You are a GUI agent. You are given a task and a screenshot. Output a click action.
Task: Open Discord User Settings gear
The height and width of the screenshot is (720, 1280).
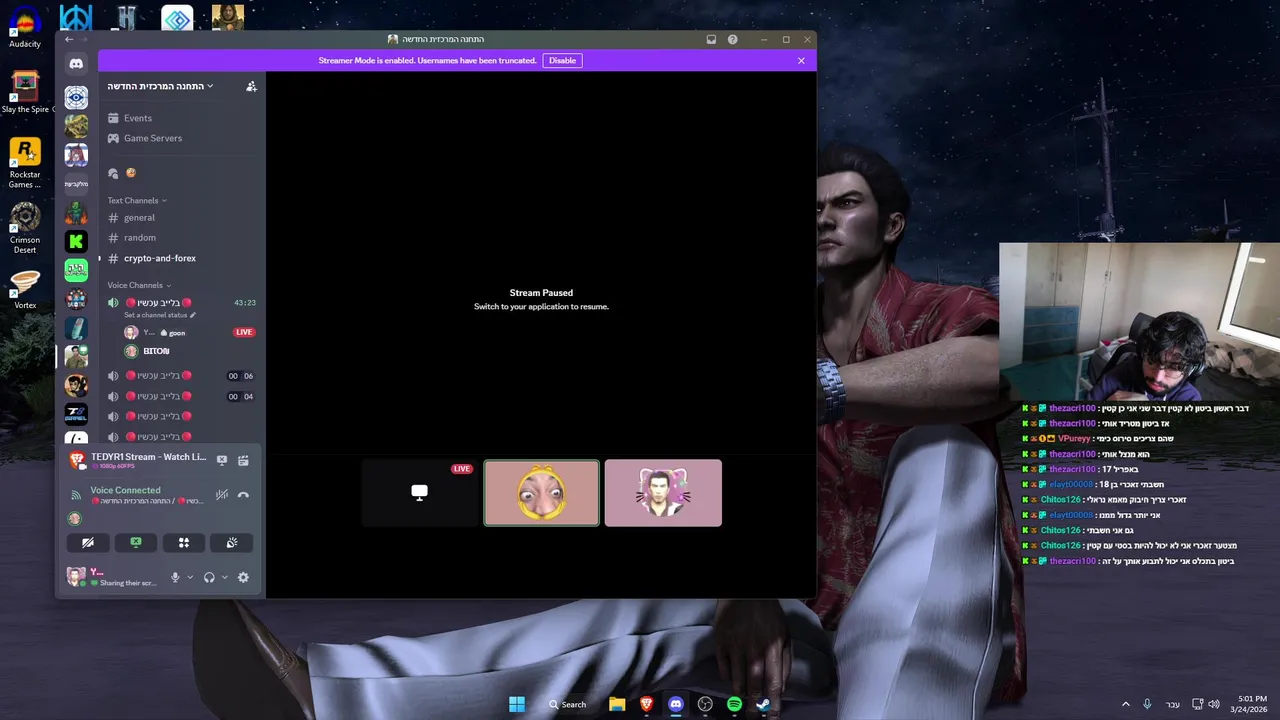point(243,577)
